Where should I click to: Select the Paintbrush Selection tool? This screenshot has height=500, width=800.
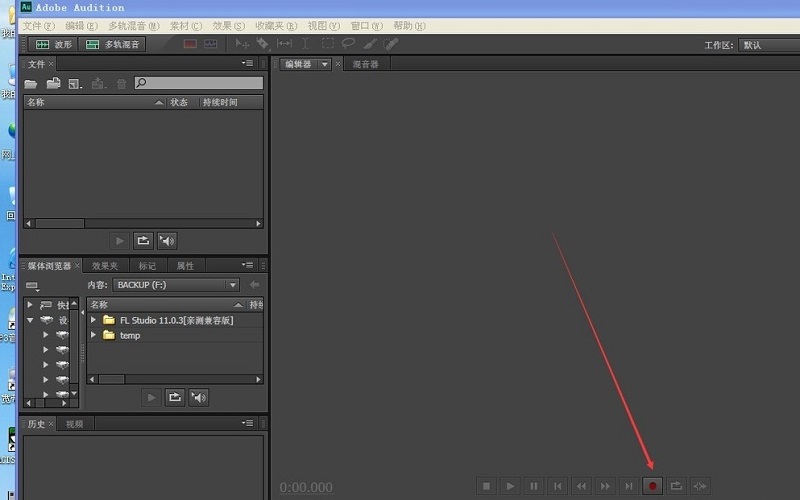[370, 44]
